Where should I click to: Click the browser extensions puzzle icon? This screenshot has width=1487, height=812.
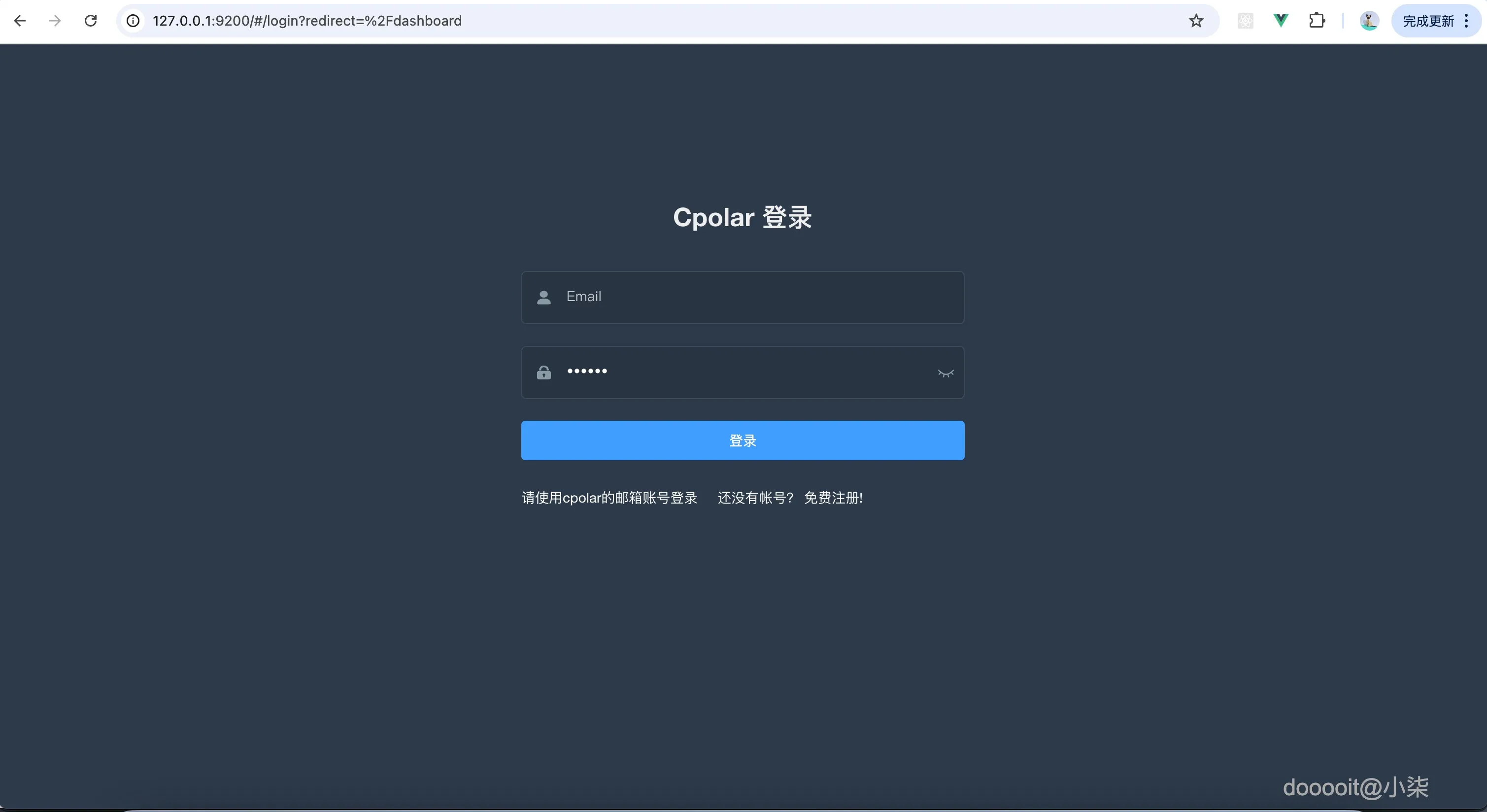point(1318,21)
